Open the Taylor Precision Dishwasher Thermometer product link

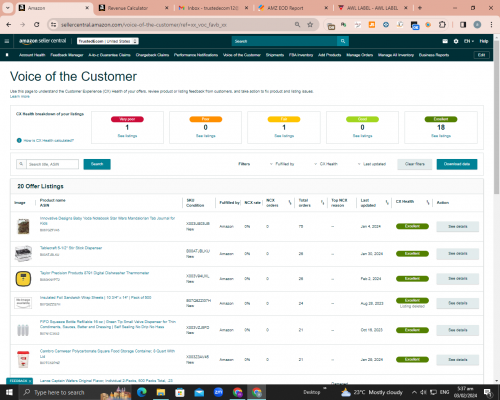pos(94,273)
